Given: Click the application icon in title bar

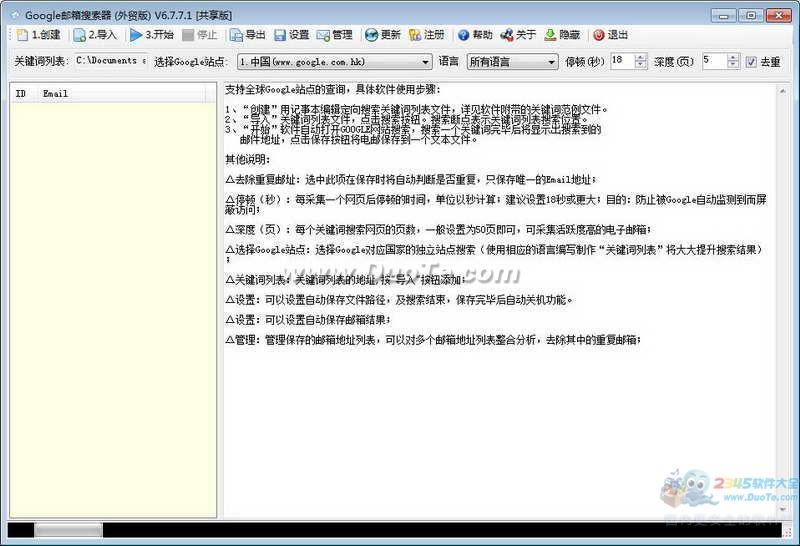Looking at the screenshot, I should [15, 15].
